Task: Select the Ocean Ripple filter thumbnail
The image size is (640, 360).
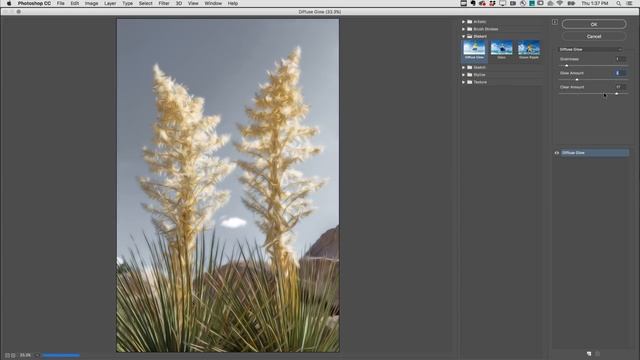Action: point(529,50)
